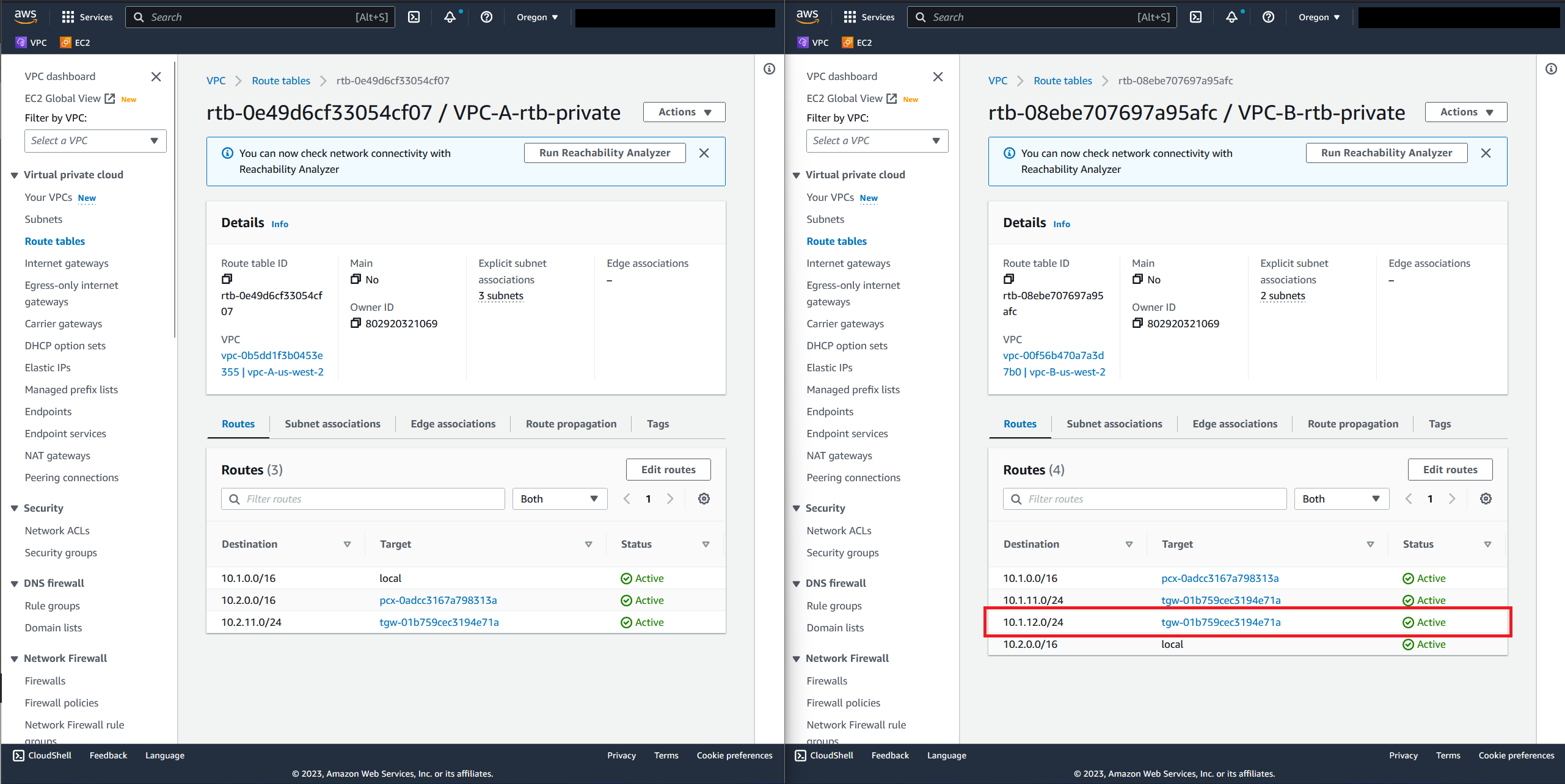The width and height of the screenshot is (1565, 784).
Task: Click Edit routes button in VPC-A panel
Action: coord(668,470)
